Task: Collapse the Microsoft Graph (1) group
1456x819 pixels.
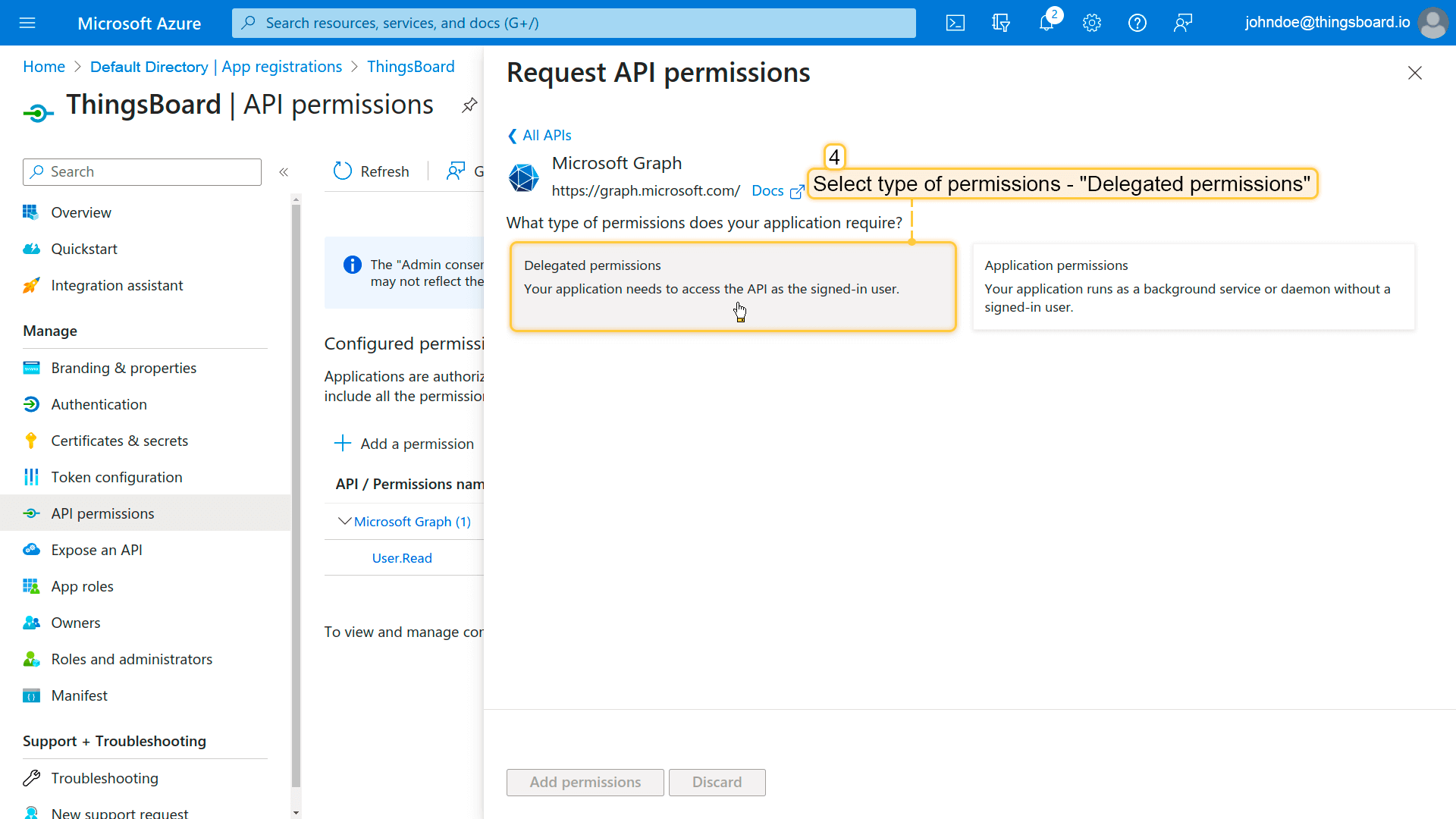Action: click(x=345, y=521)
